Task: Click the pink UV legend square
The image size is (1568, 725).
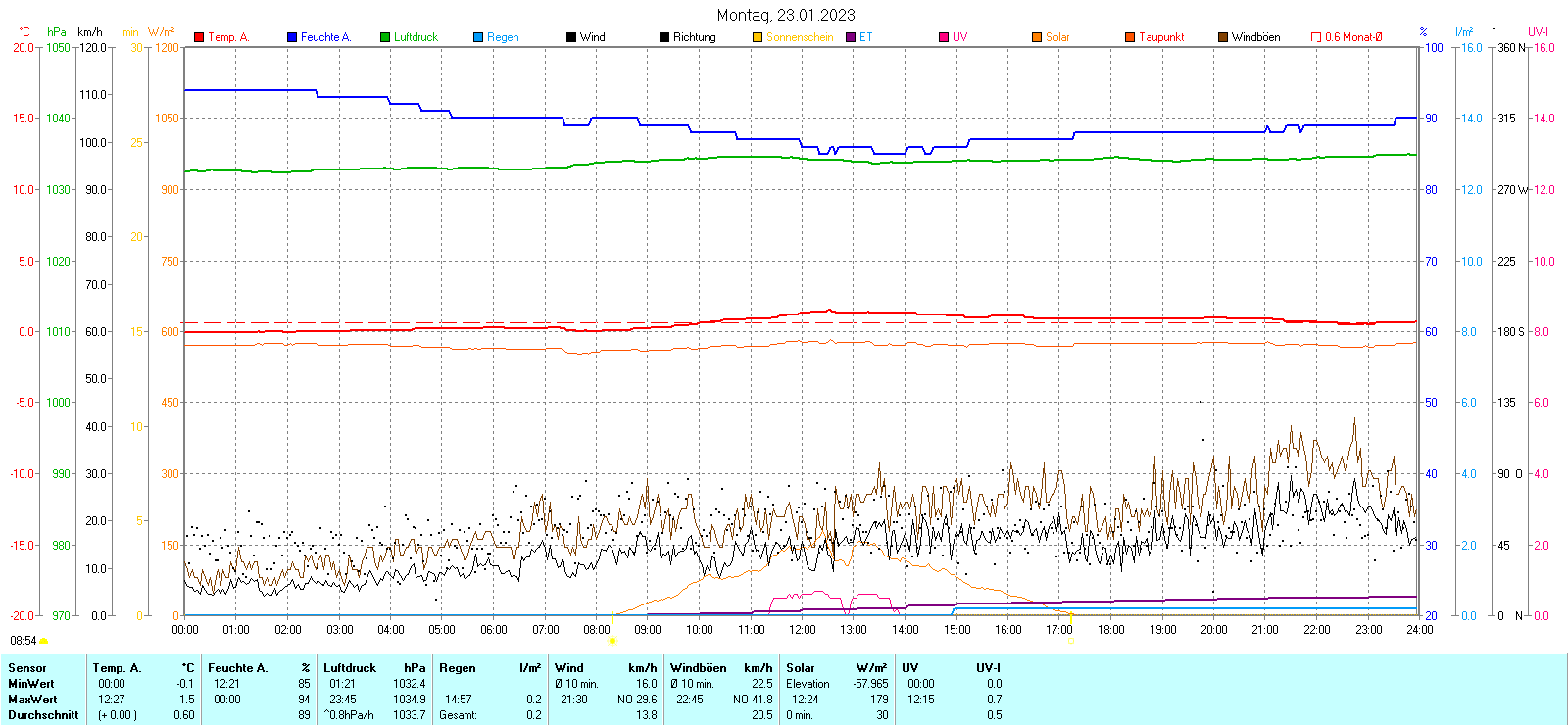Action: (944, 37)
